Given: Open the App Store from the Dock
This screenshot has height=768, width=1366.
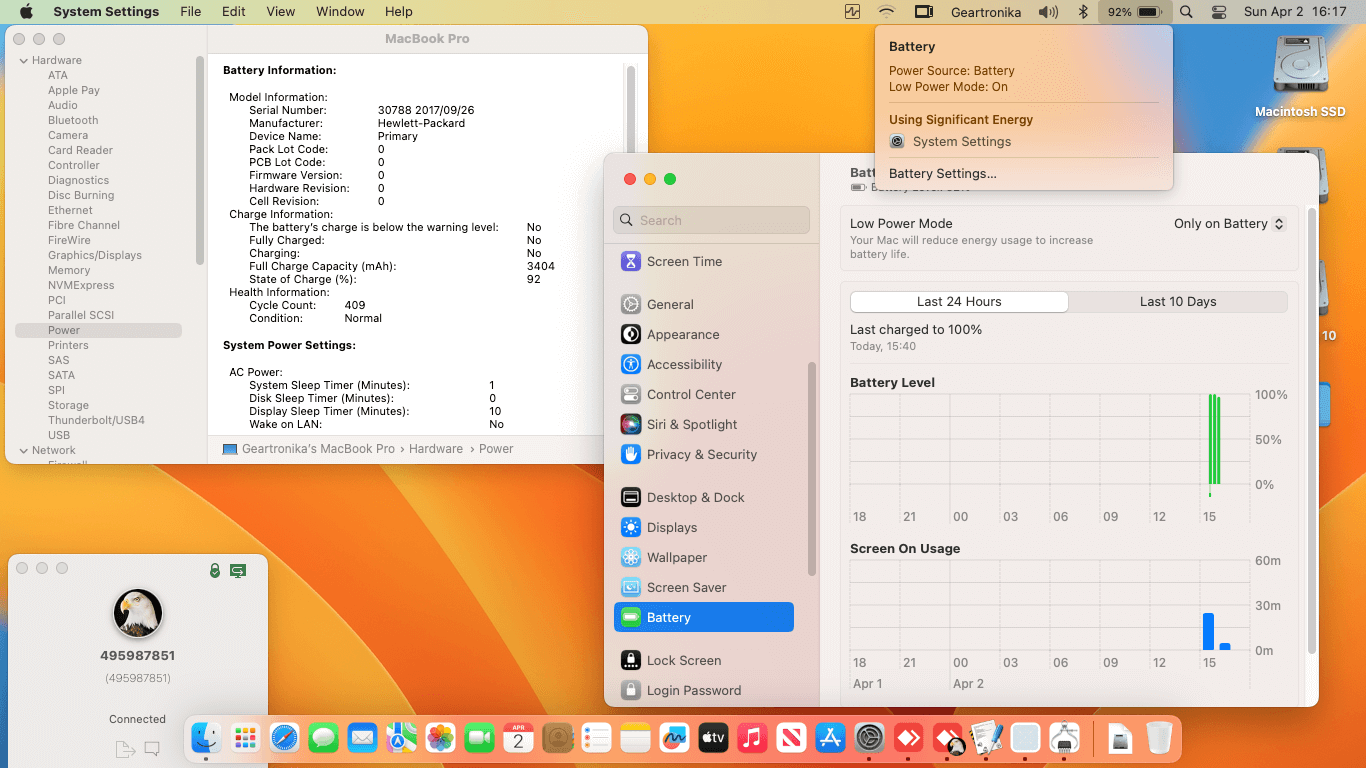Looking at the screenshot, I should click(830, 739).
